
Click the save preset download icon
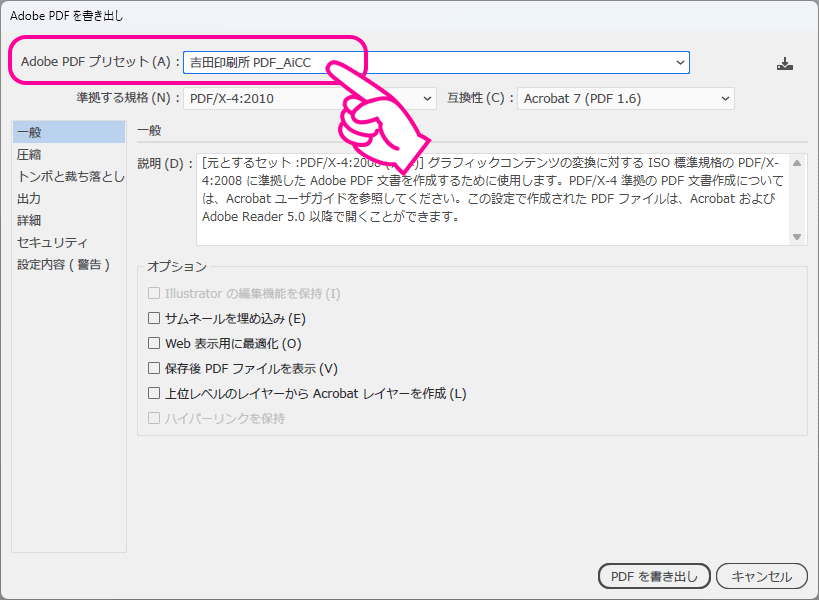tap(785, 64)
